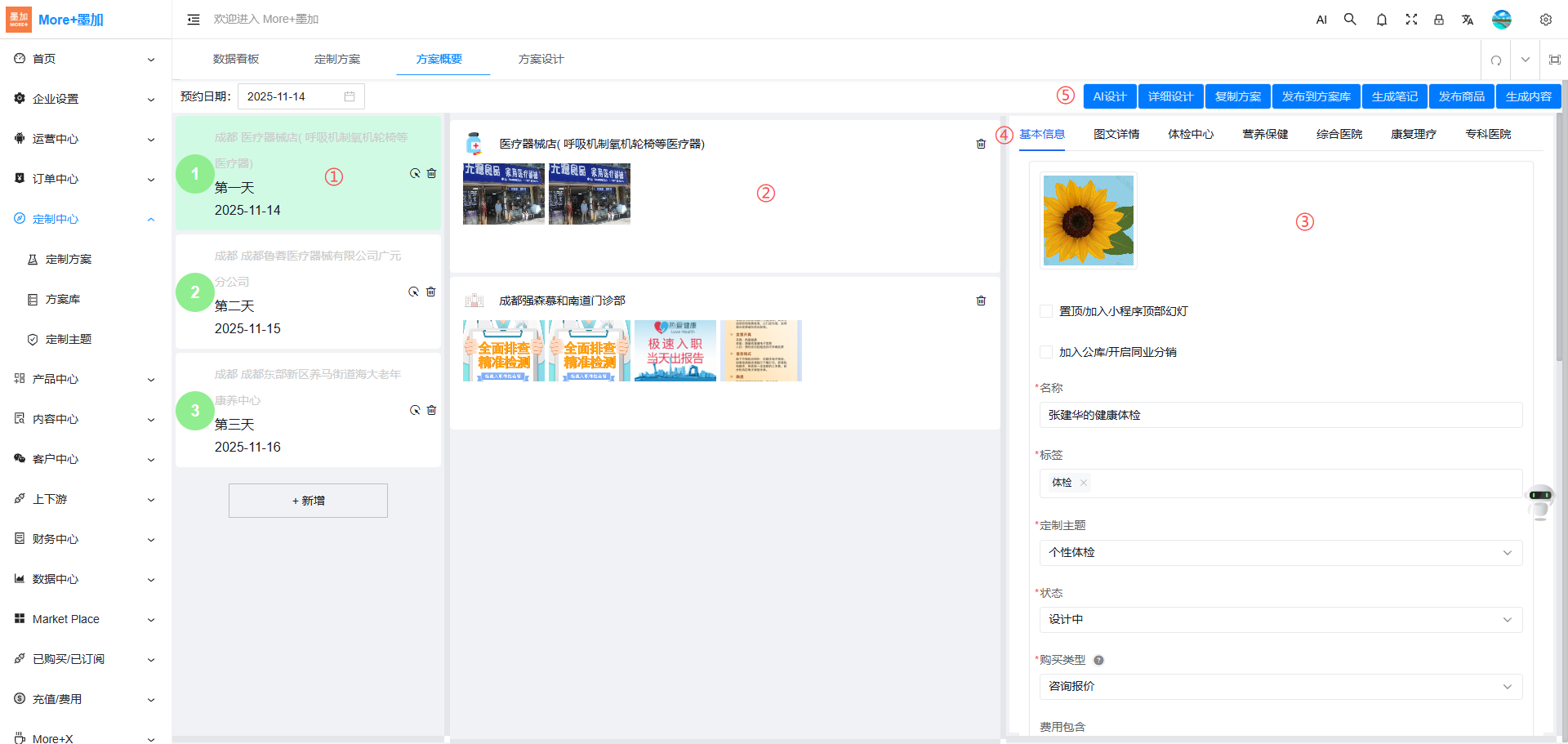The width and height of the screenshot is (1568, 744).
Task: Check 加入公库/开启同业分销 option
Action: click(x=1045, y=352)
